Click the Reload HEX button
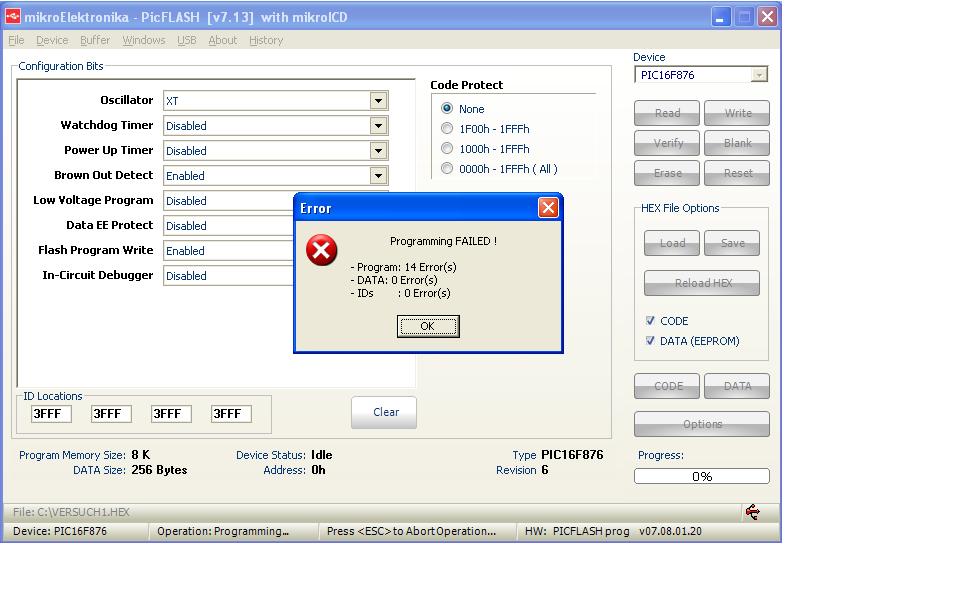This screenshot has height=600, width=960. pos(702,283)
